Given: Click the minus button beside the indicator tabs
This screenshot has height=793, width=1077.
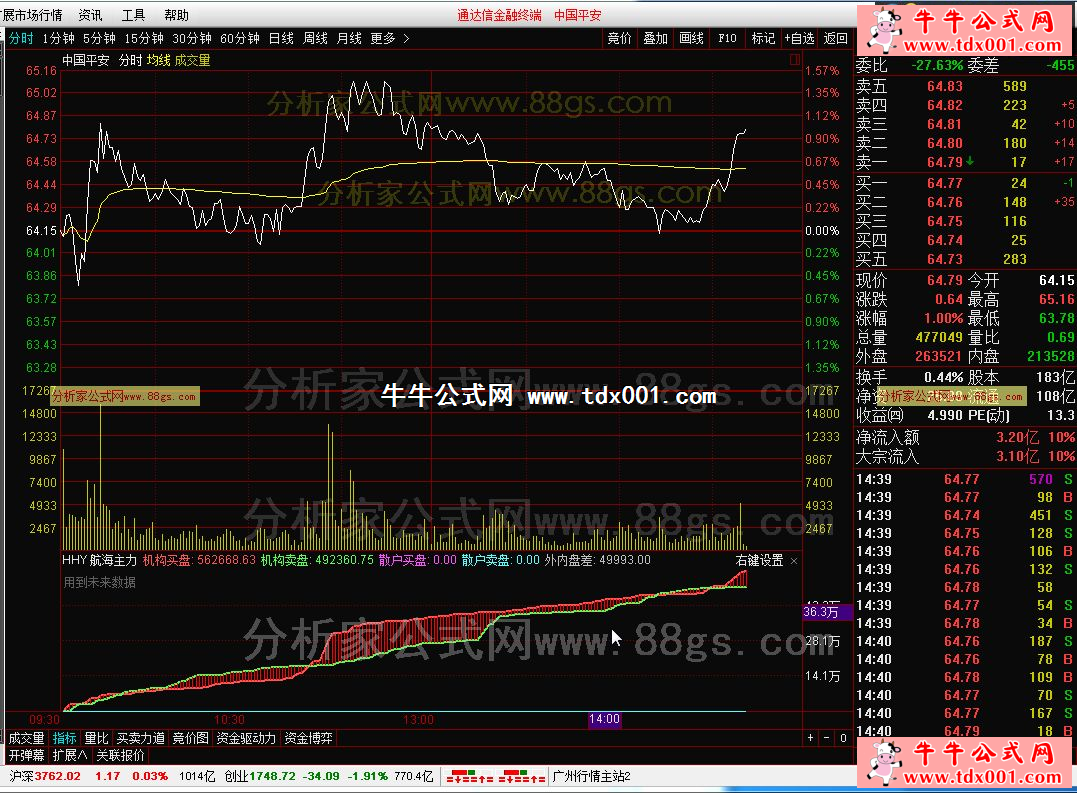Looking at the screenshot, I should 826,738.
